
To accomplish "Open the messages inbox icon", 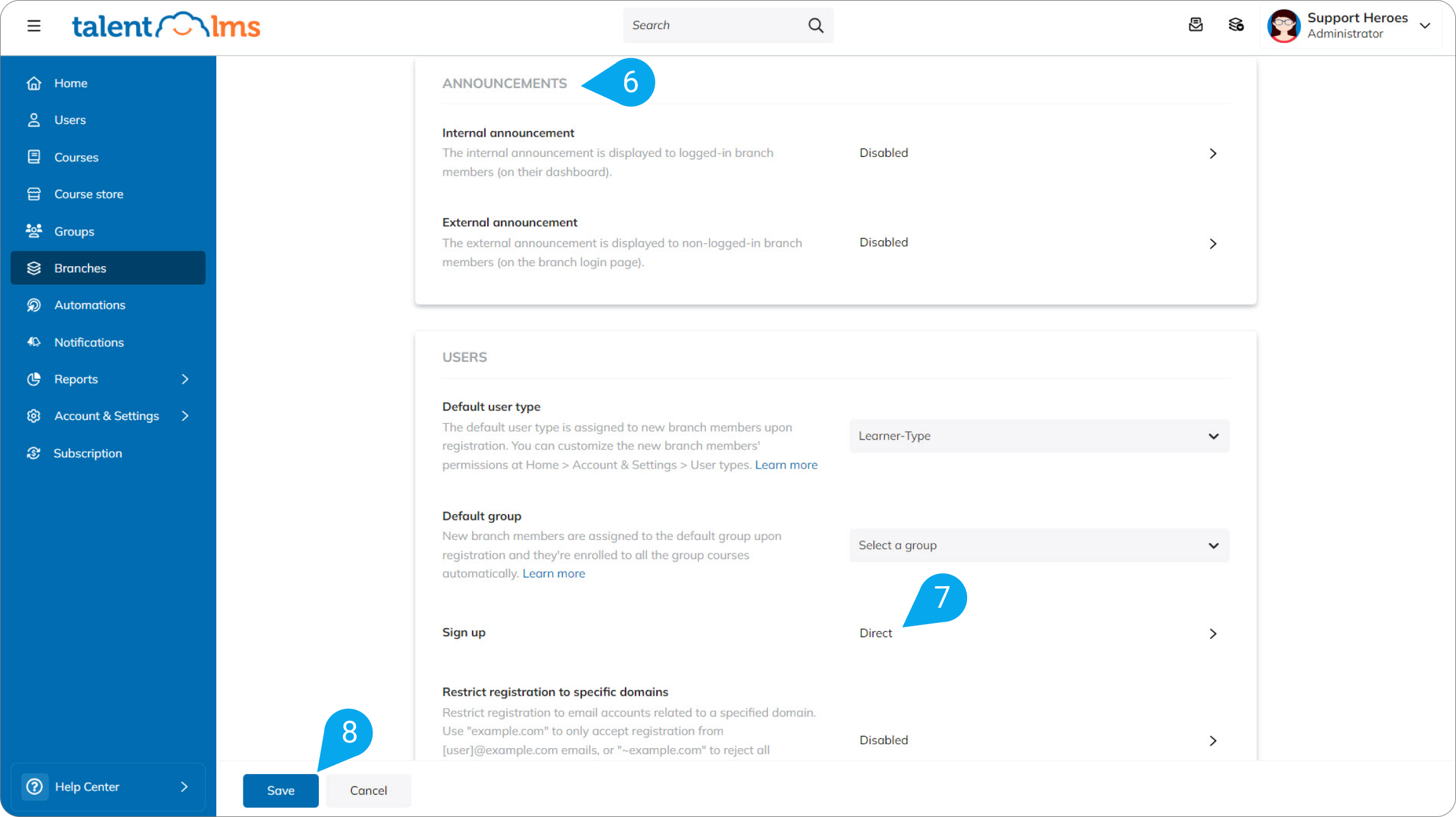I will coord(1195,25).
